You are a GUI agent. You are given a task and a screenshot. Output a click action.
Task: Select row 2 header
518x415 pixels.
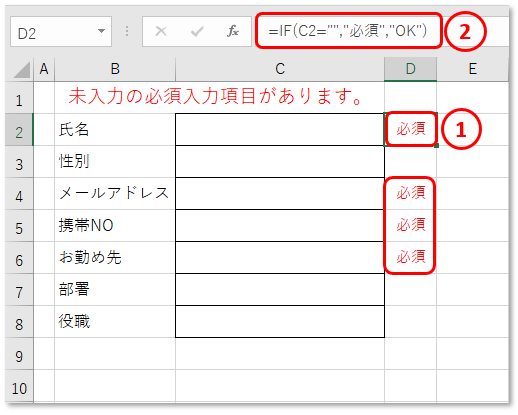tap(19, 130)
